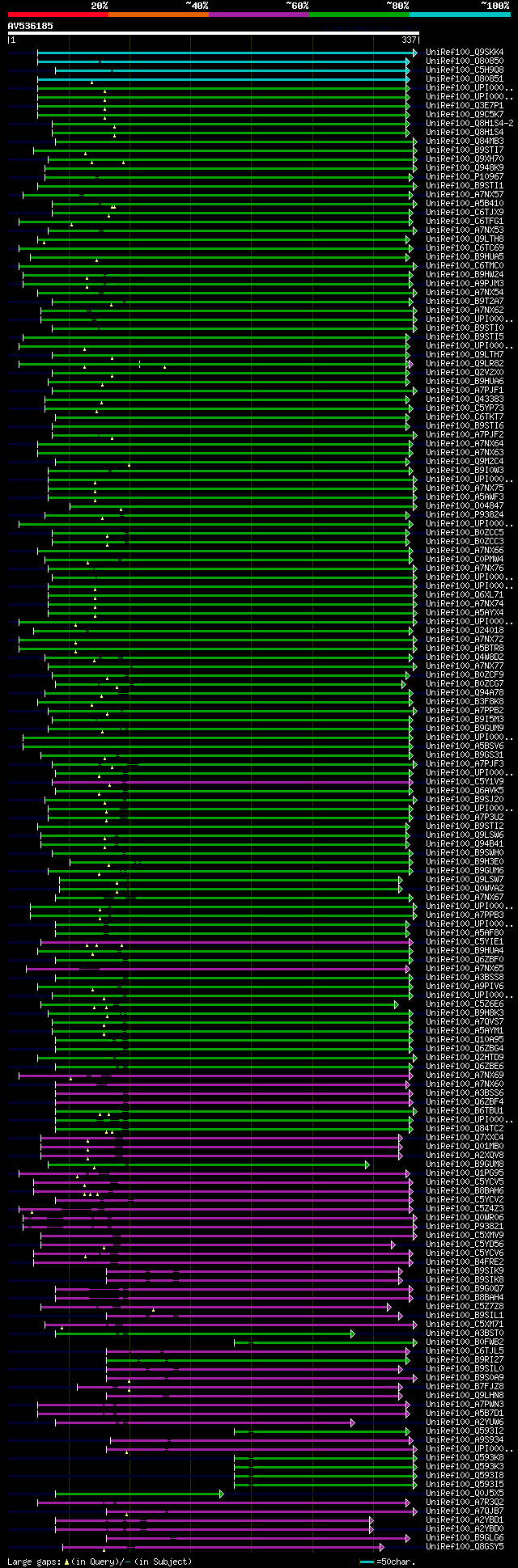The width and height of the screenshot is (518, 1568).
Task: Open the UniRef100_Q9C5K7 entry
Action: (x=465, y=115)
